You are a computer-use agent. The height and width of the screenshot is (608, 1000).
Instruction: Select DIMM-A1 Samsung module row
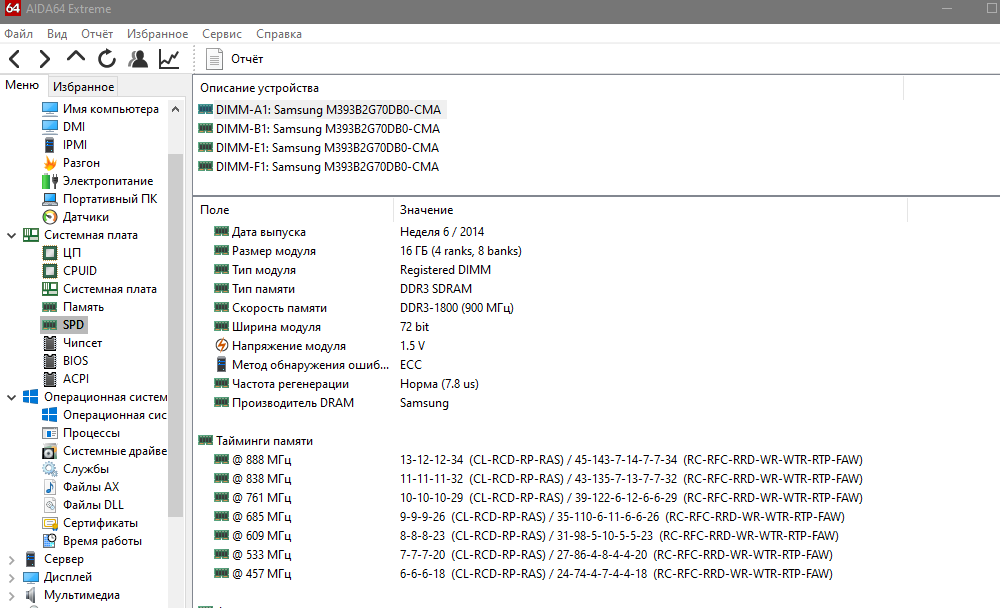click(320, 110)
